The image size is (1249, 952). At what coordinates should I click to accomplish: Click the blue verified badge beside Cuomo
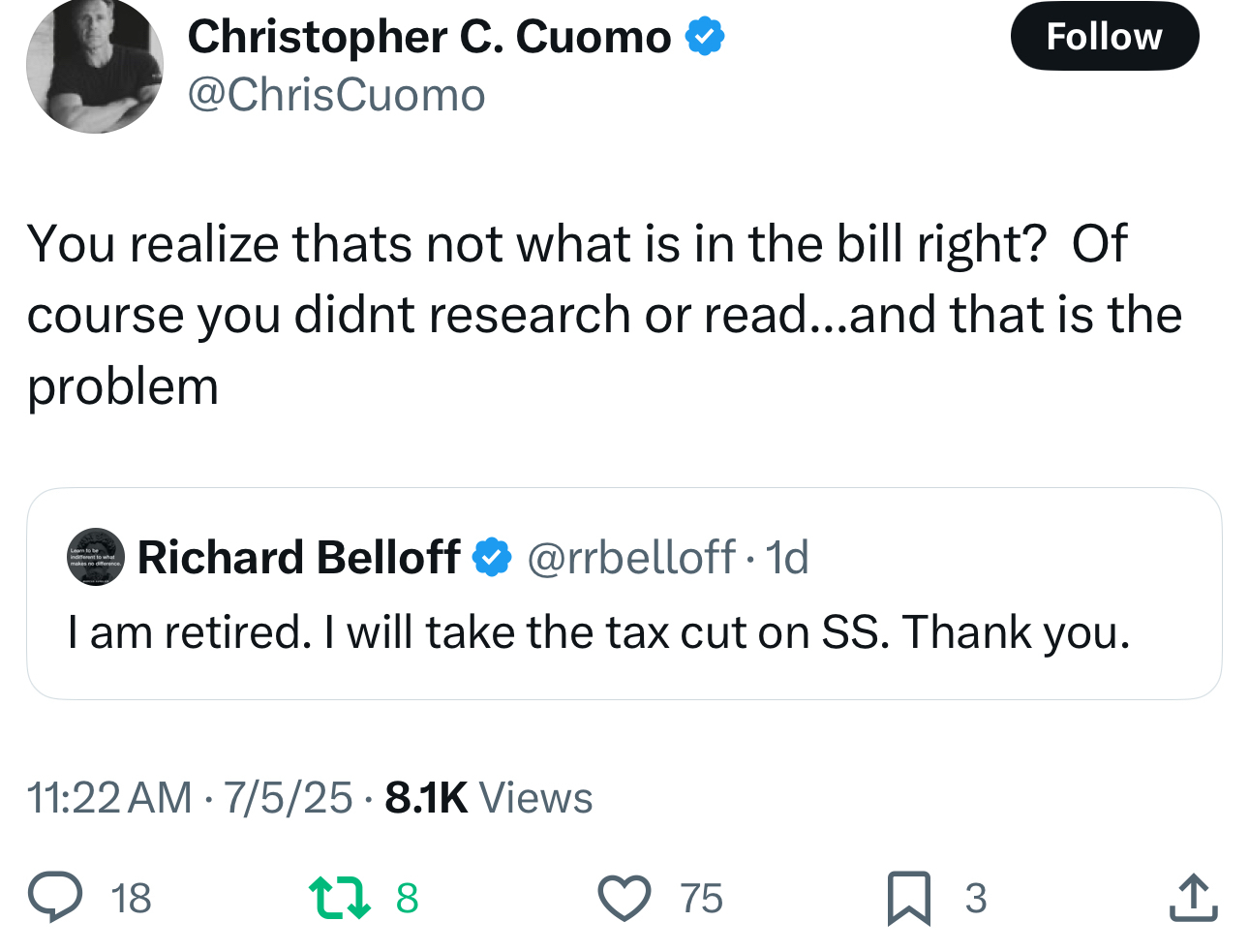pyautogui.click(x=705, y=37)
